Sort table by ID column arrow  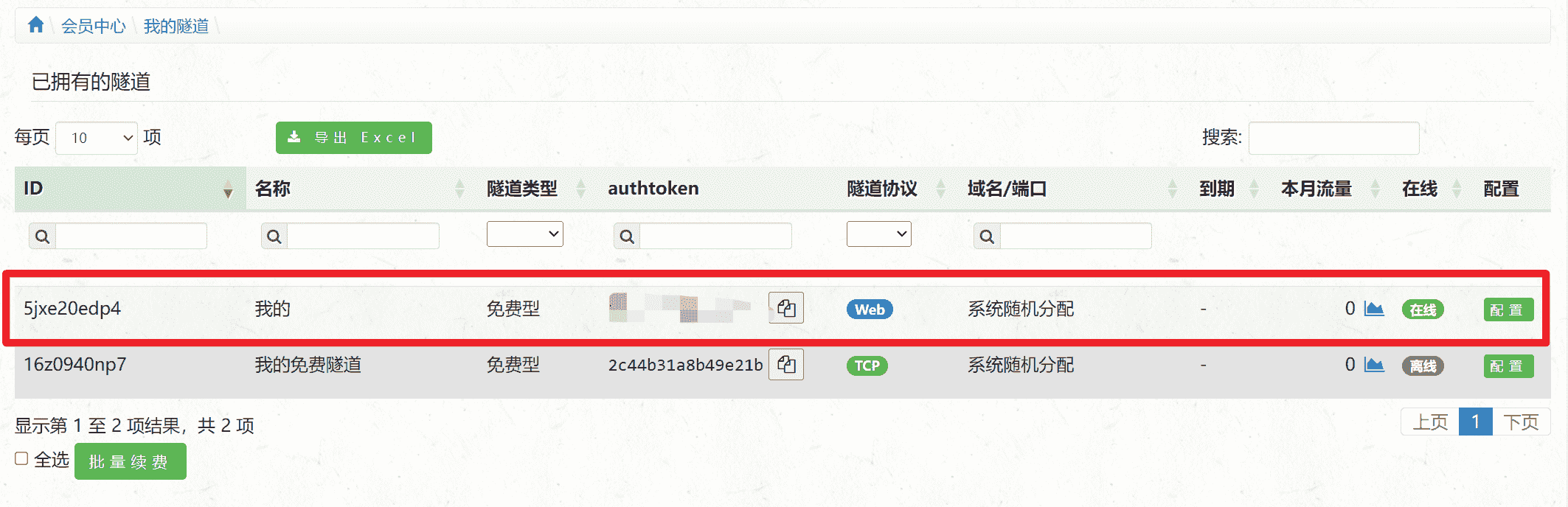pos(228,189)
